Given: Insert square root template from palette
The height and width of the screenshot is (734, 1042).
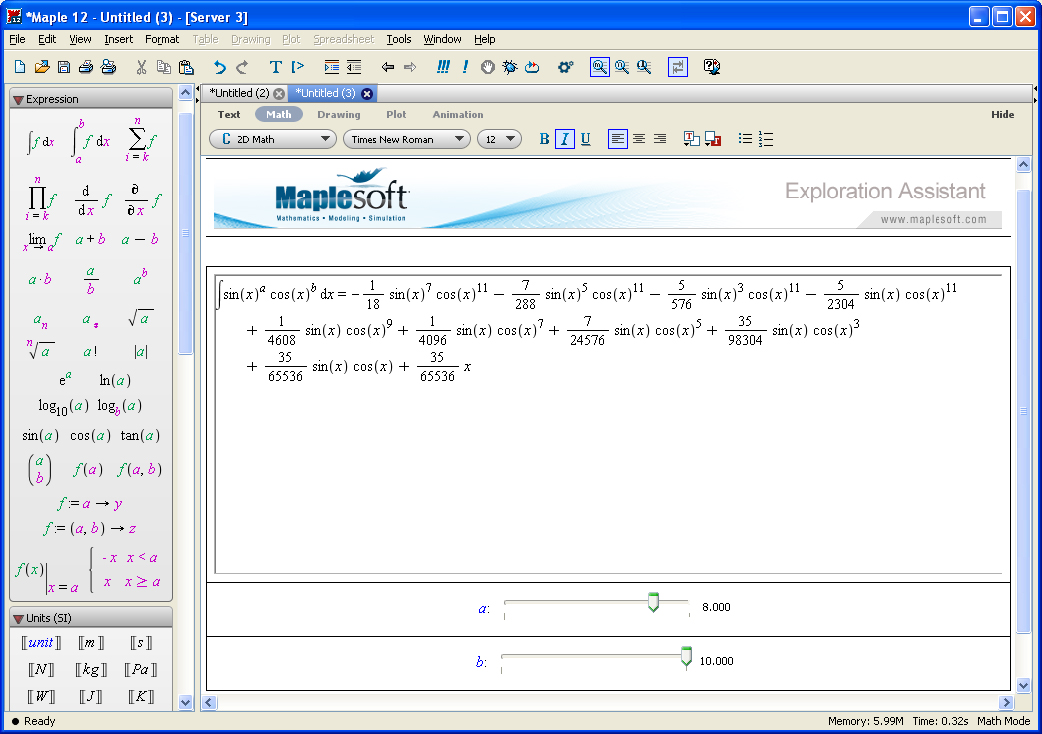Looking at the screenshot, I should coord(141,318).
